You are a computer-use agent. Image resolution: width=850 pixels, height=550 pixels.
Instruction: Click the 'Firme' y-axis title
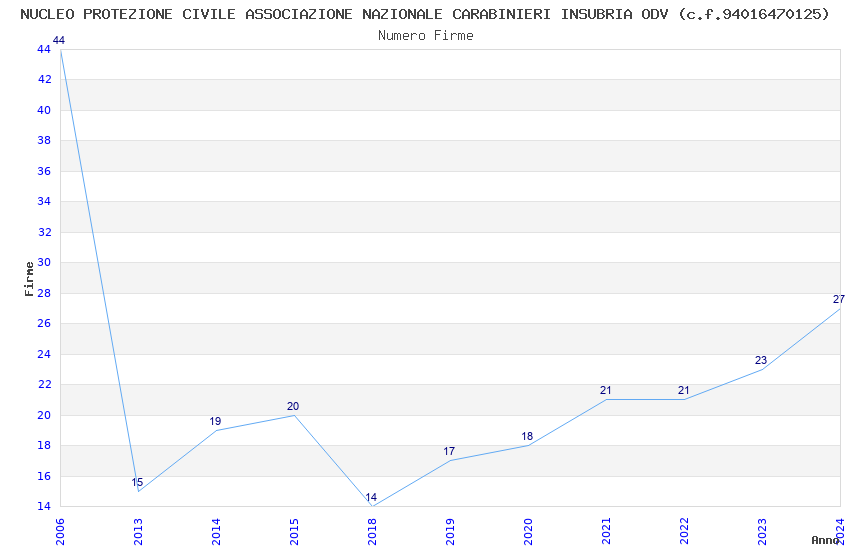click(29, 279)
